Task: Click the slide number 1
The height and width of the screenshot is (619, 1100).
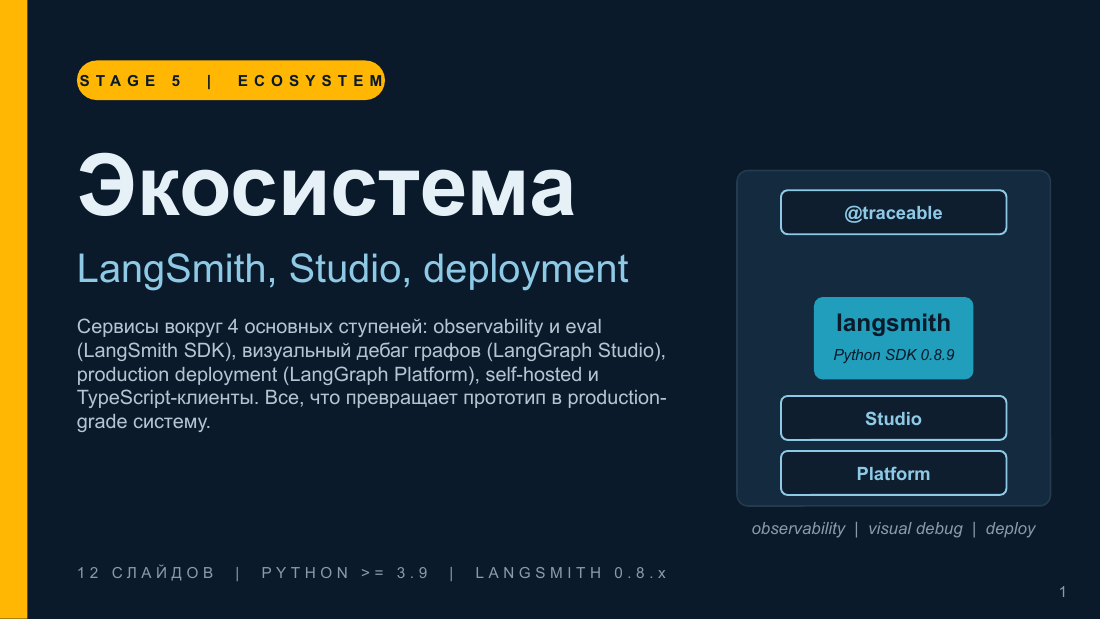Action: pyautogui.click(x=1063, y=592)
